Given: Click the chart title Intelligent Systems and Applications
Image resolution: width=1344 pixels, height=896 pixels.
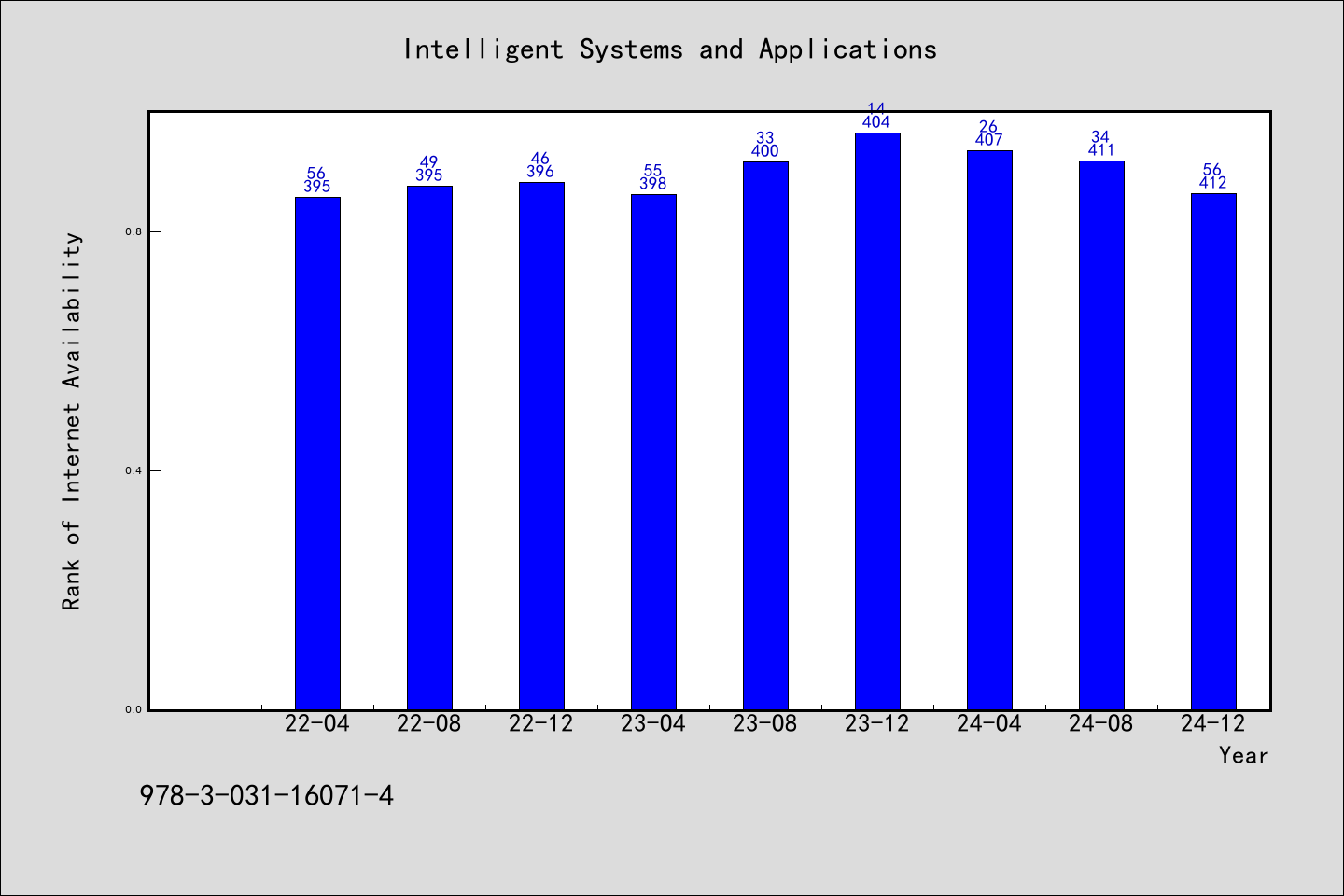Looking at the screenshot, I should coord(669,49).
